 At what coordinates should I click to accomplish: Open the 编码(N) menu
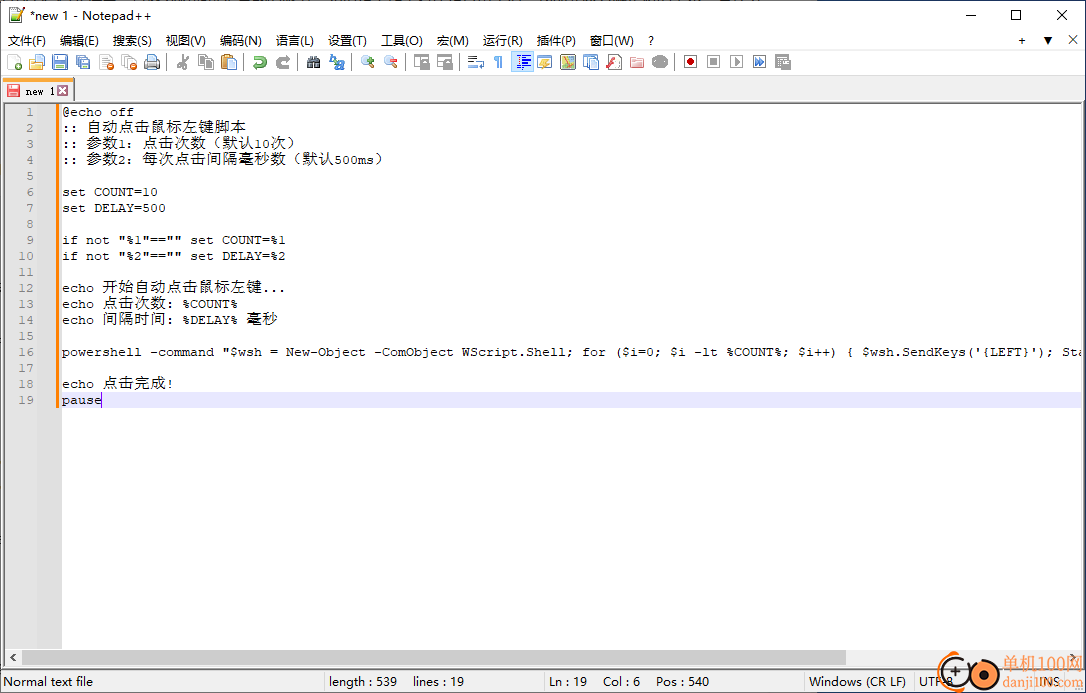tap(240, 41)
